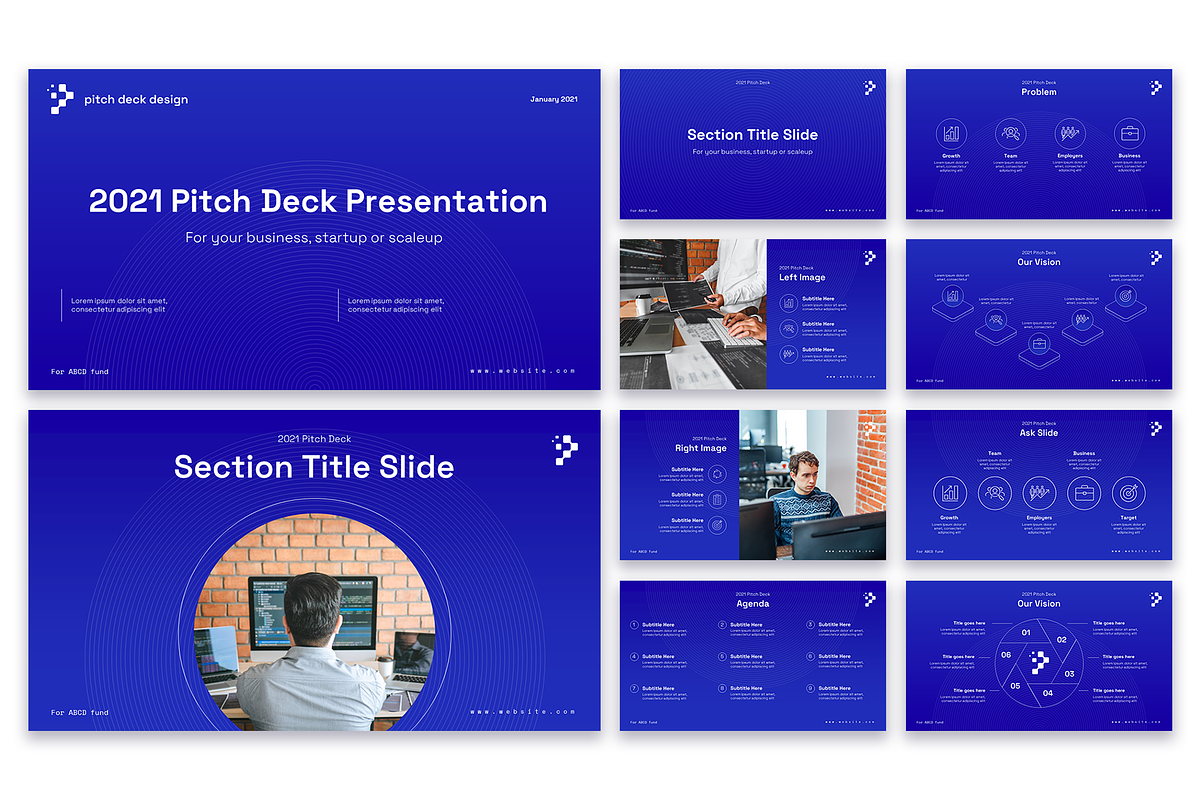Click the cover's 'For your business, startup or scaleup' subtitle
This screenshot has height=800, width=1200.
tap(314, 238)
